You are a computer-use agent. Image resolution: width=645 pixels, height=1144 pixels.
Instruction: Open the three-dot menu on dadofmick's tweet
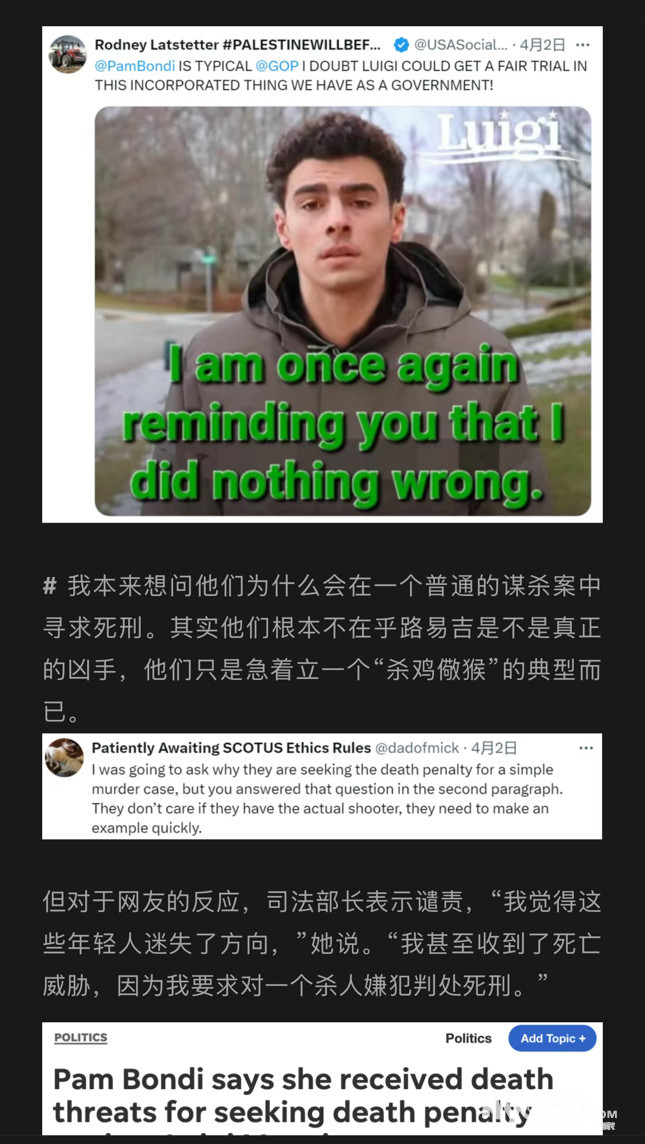tap(586, 748)
